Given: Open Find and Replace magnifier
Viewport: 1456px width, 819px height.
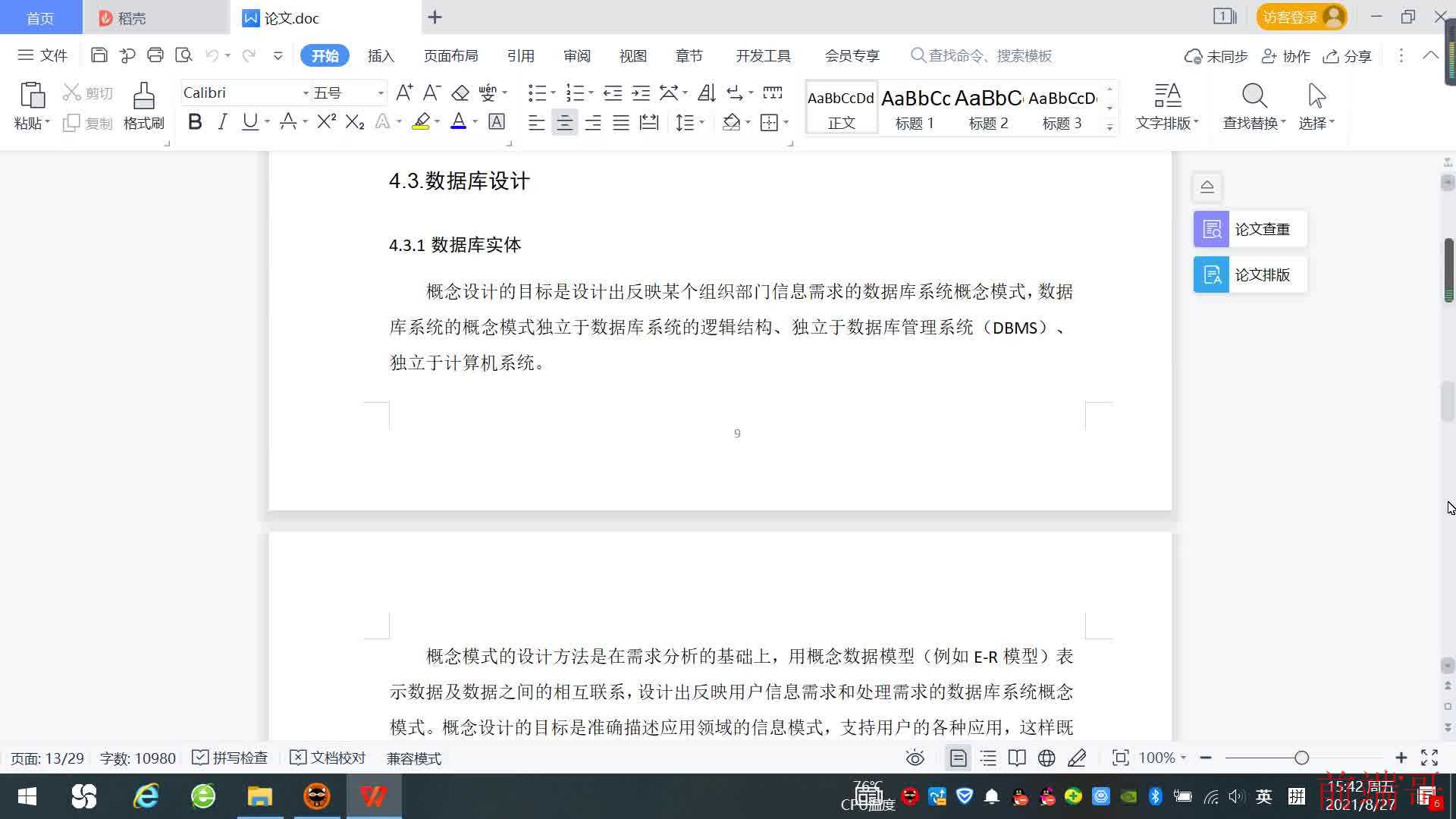Looking at the screenshot, I should [x=1254, y=96].
